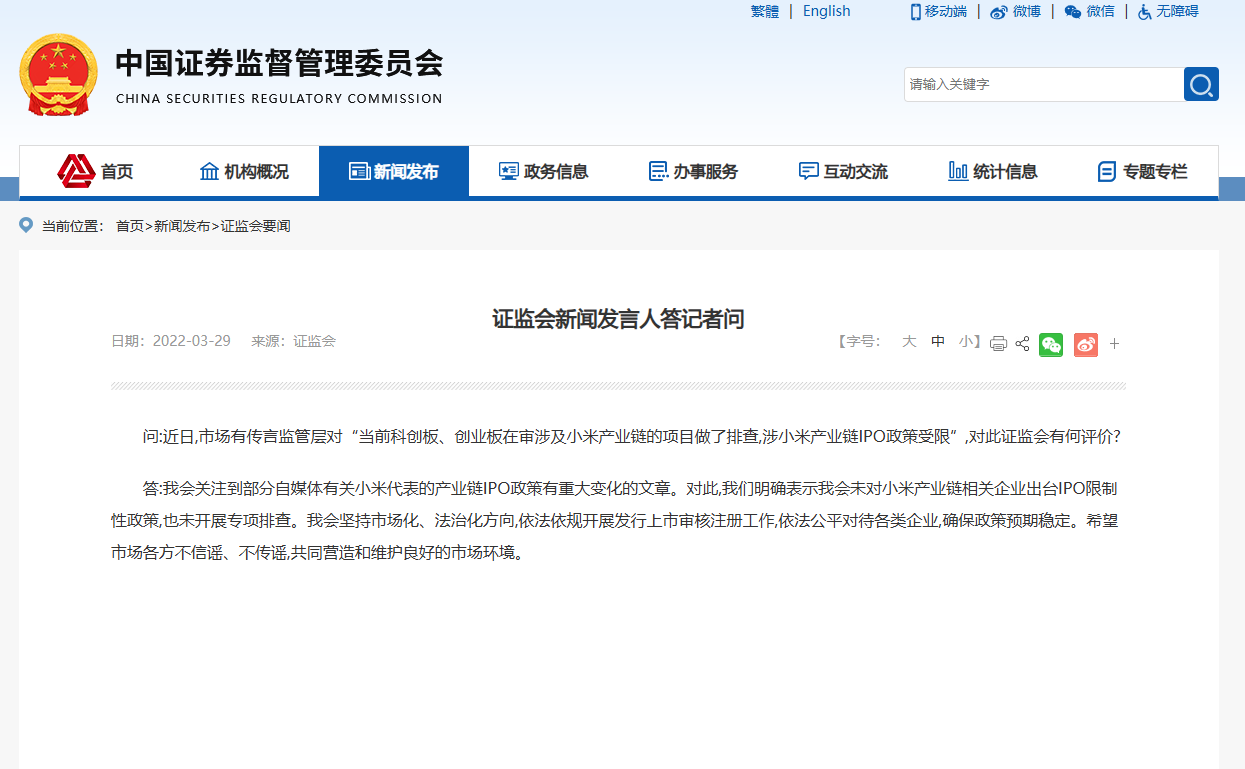Image resolution: width=1245 pixels, height=769 pixels.
Task: Click the accessibility wheelchair icon
Action: (x=1145, y=12)
